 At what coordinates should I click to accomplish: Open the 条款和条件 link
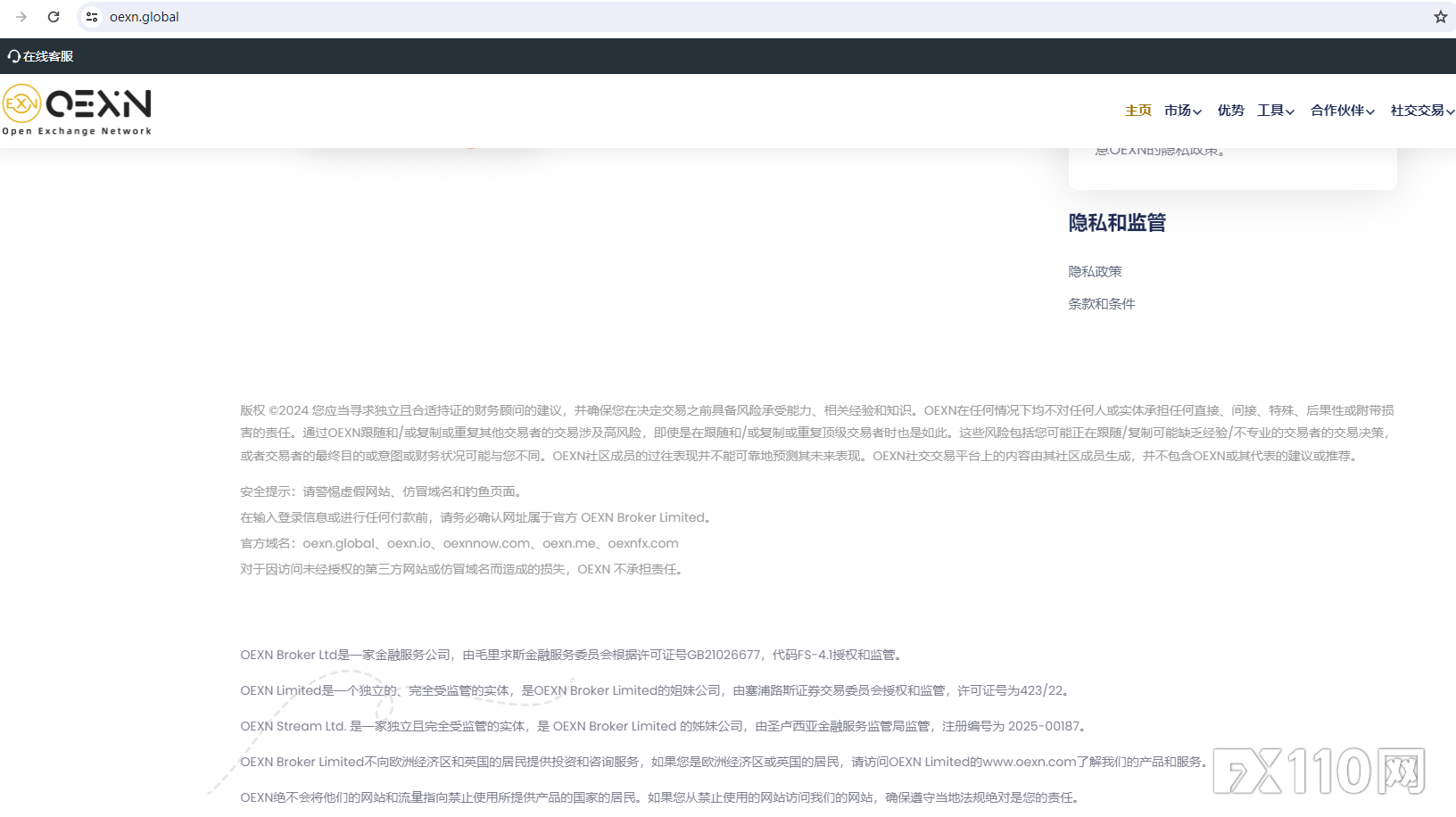click(x=1102, y=303)
